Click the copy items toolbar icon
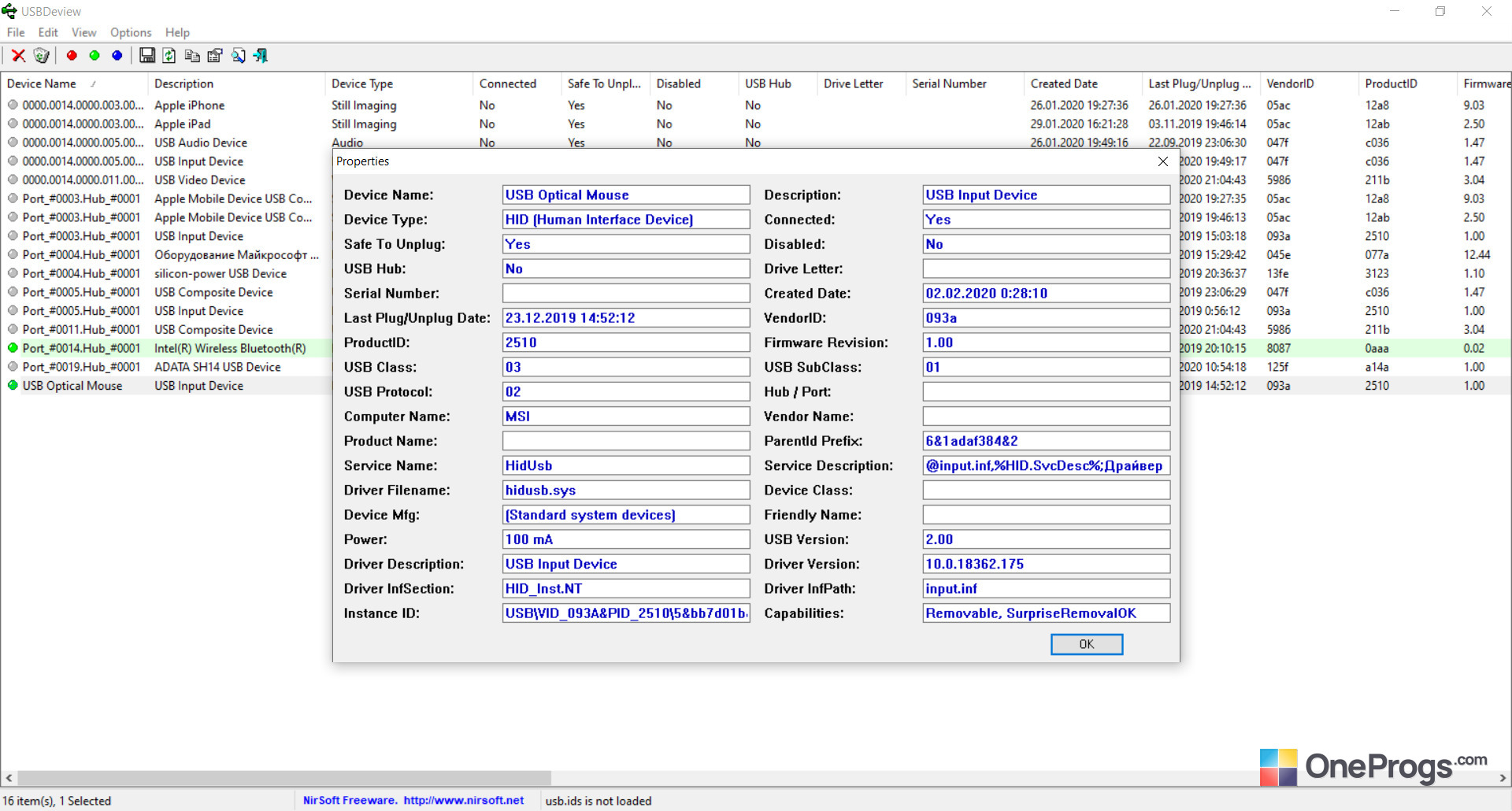Viewport: 1512px width, 811px height. pyautogui.click(x=192, y=55)
